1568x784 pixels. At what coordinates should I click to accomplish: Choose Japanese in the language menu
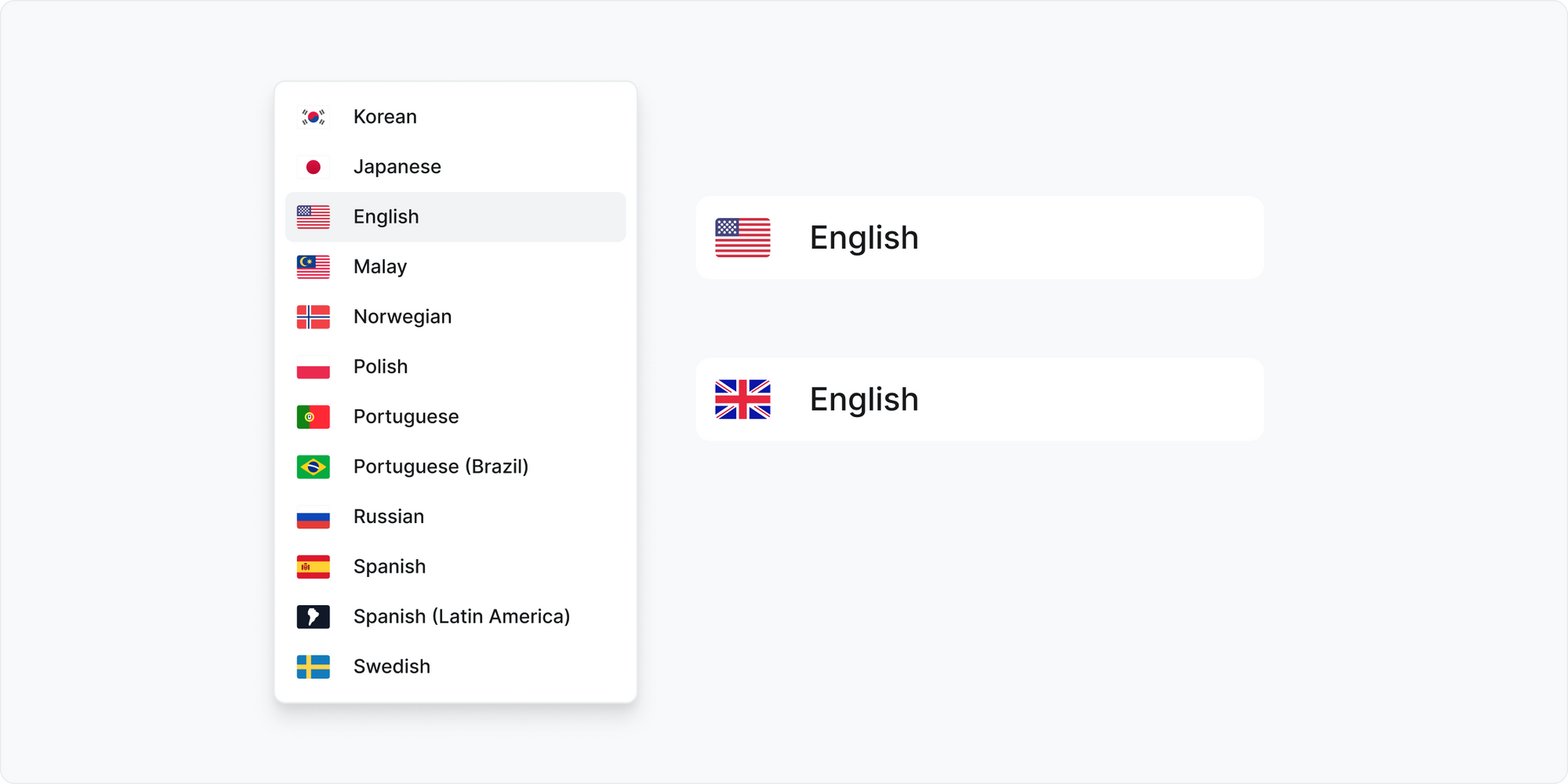(397, 167)
